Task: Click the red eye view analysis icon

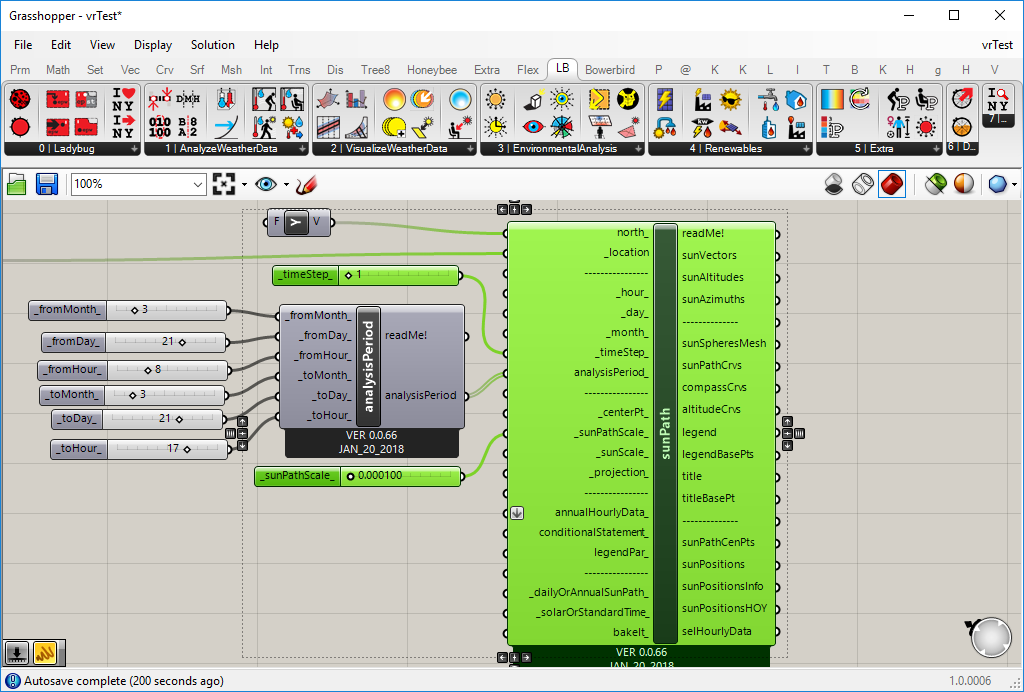Action: (x=534, y=127)
